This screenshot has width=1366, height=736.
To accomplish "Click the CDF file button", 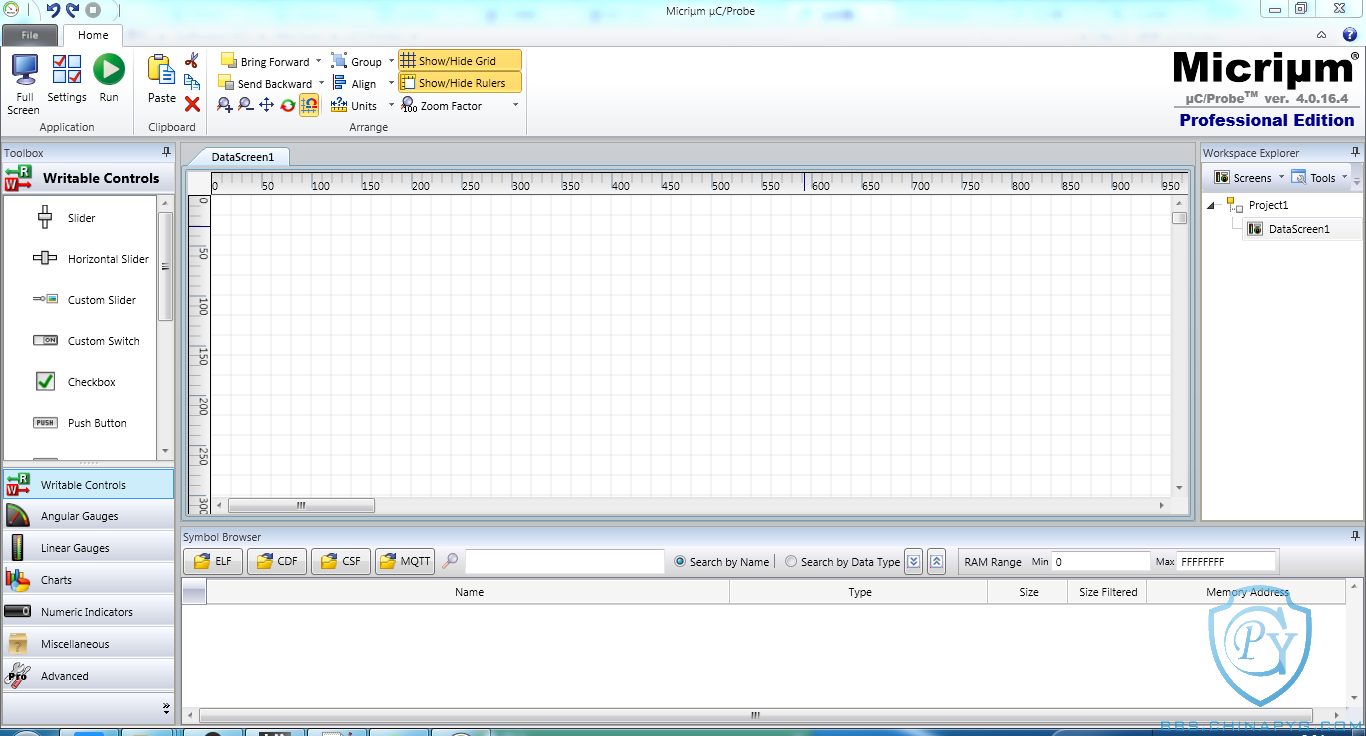I will coord(277,561).
